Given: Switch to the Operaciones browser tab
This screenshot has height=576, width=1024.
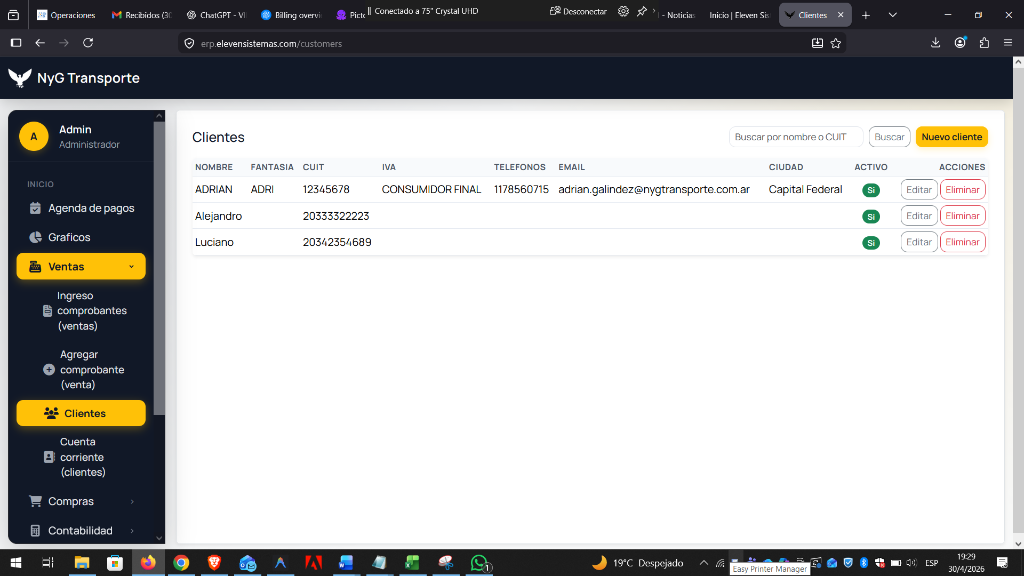Looking at the screenshot, I should 66,14.
